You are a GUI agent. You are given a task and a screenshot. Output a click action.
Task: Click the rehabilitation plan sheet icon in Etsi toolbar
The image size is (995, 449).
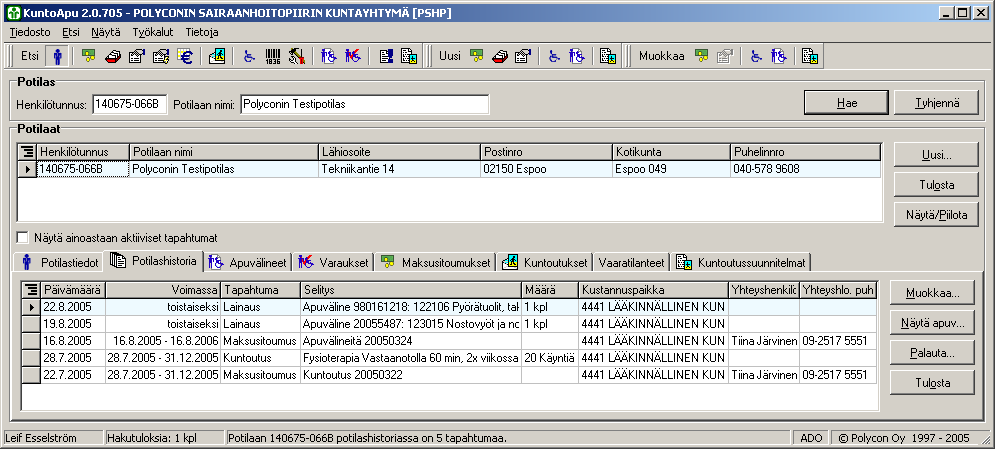[409, 56]
